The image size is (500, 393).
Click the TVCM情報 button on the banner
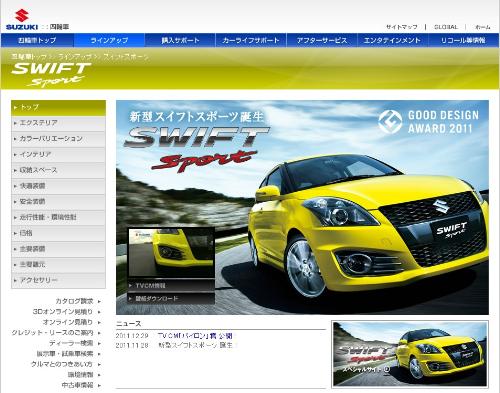tap(171, 286)
